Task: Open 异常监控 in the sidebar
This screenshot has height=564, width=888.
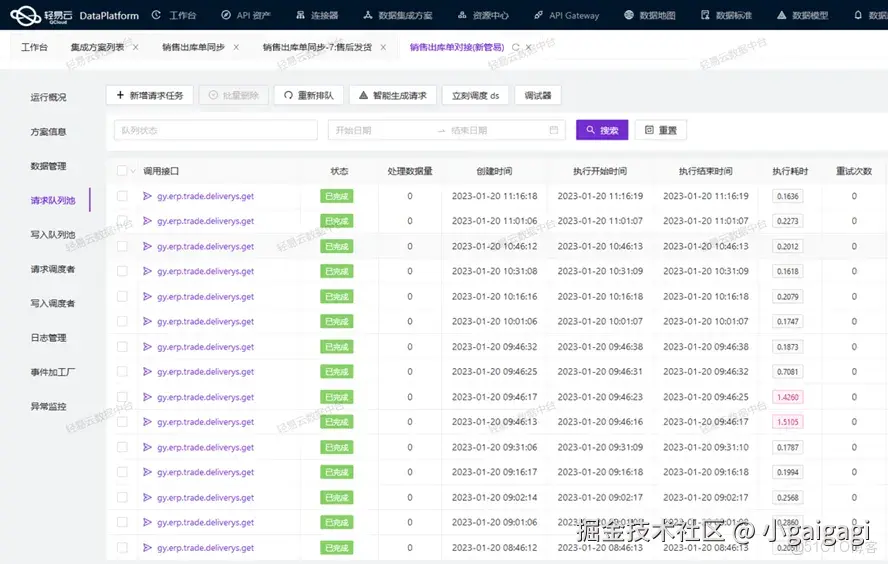Action: [48, 406]
